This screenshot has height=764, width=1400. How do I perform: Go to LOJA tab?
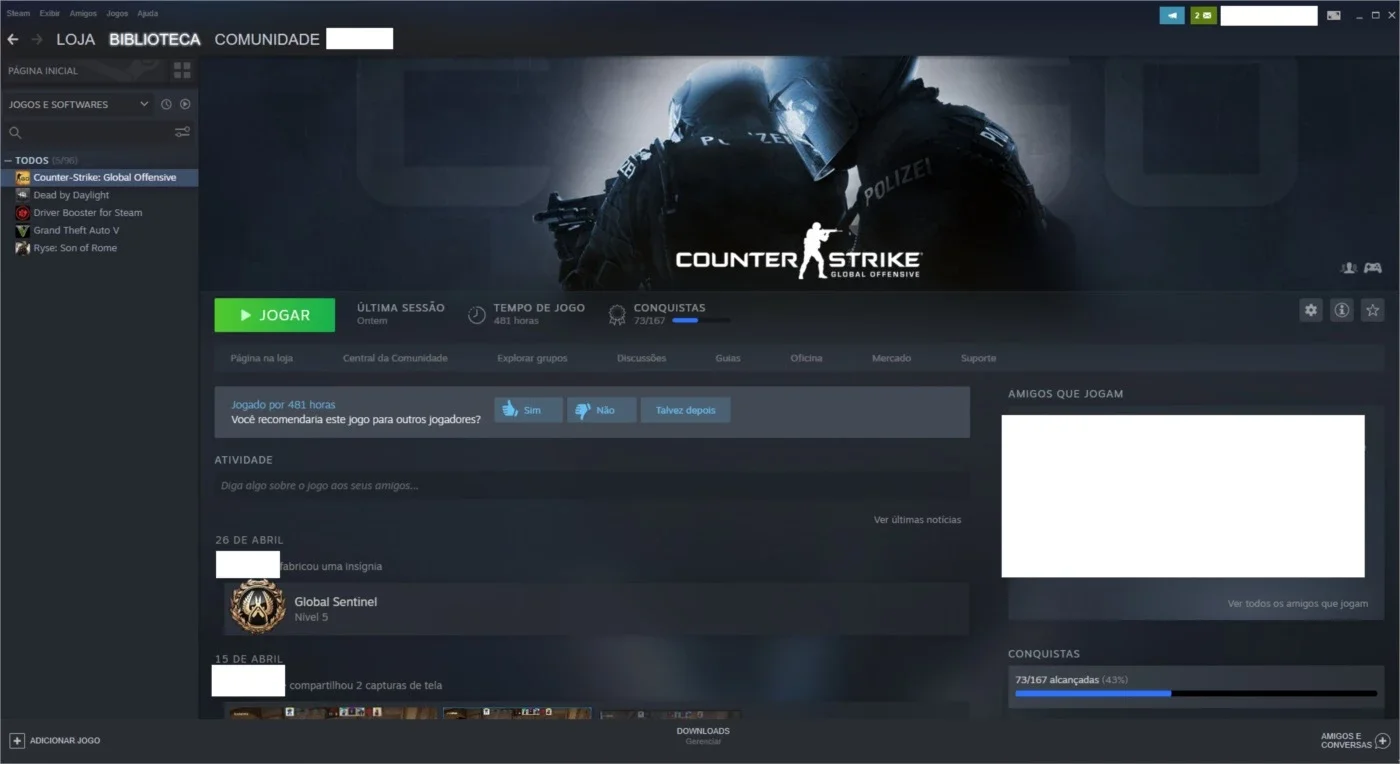click(76, 39)
